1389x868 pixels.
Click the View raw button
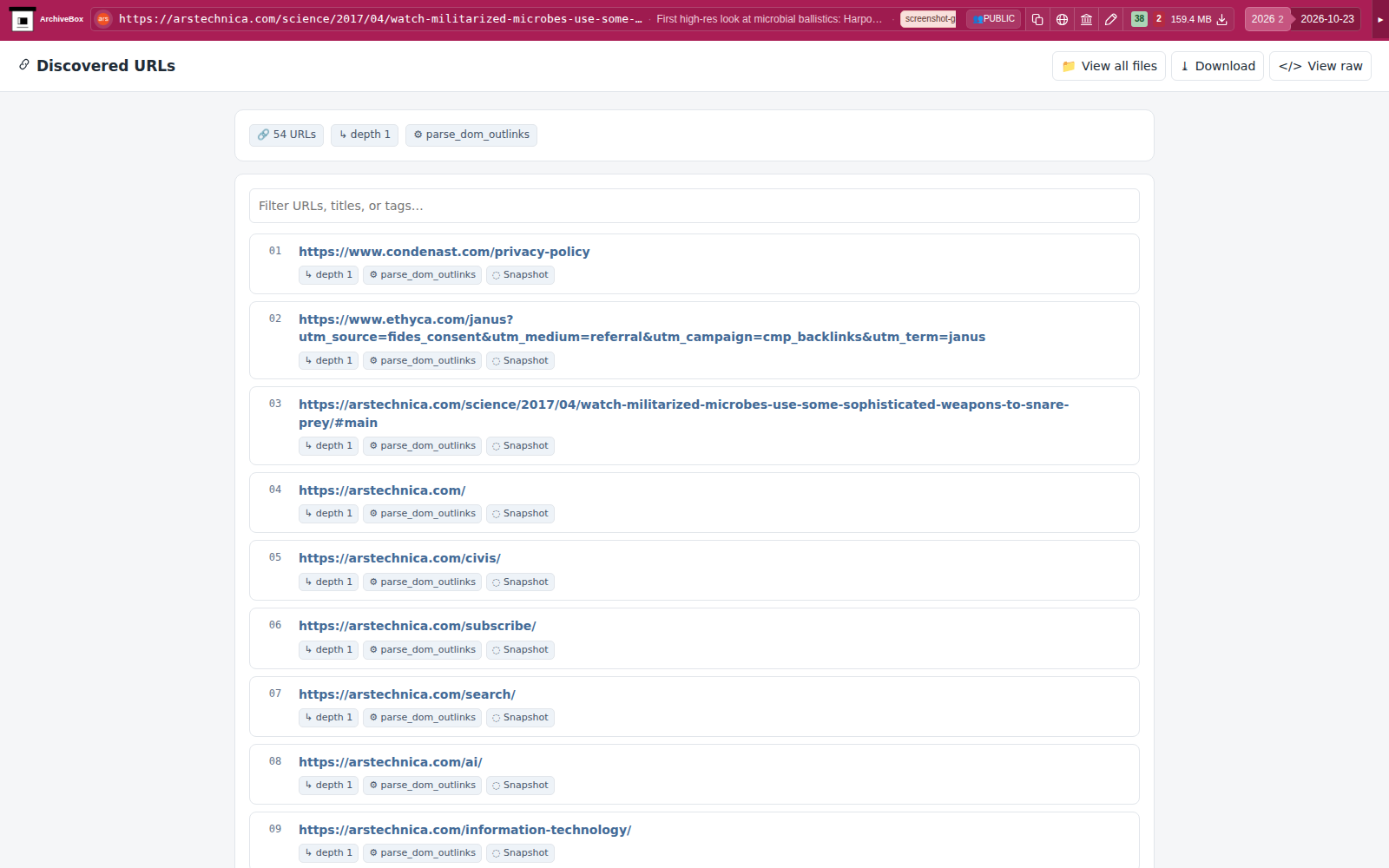[1320, 66]
